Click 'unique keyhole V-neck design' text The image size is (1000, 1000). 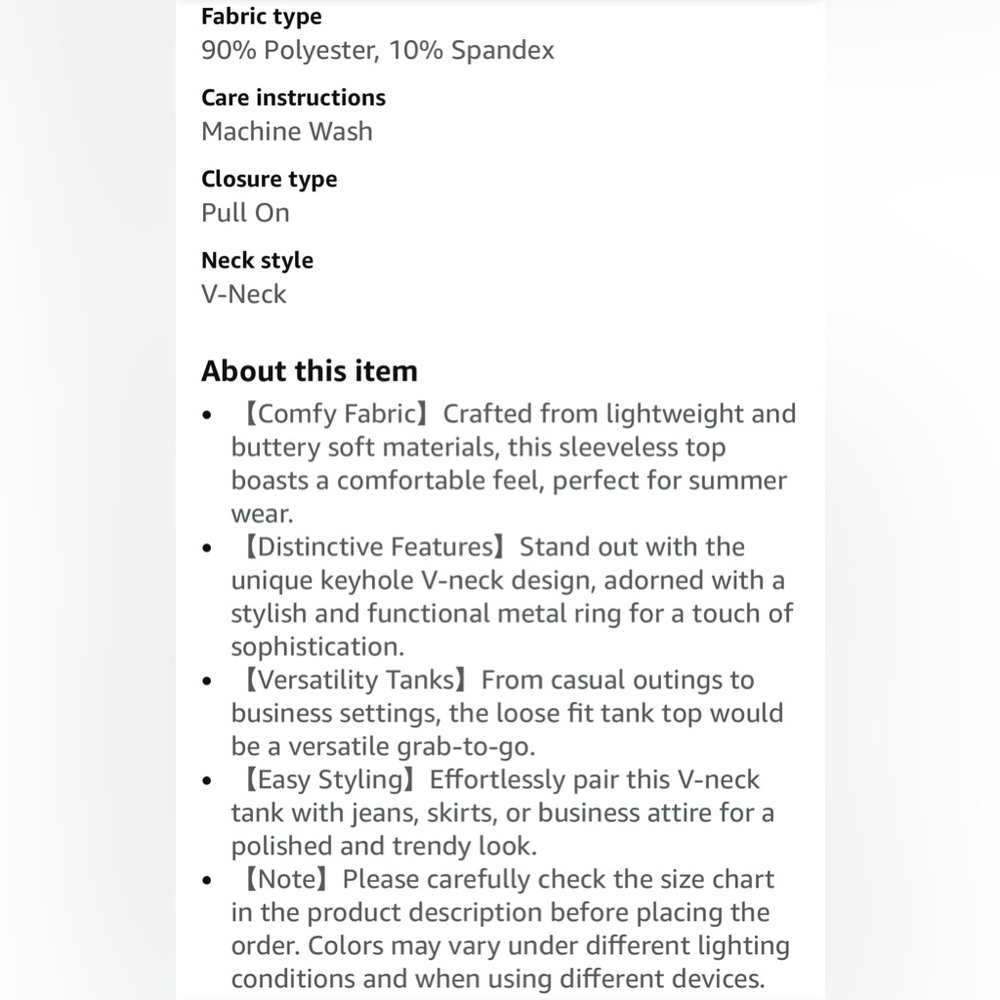[413, 580]
